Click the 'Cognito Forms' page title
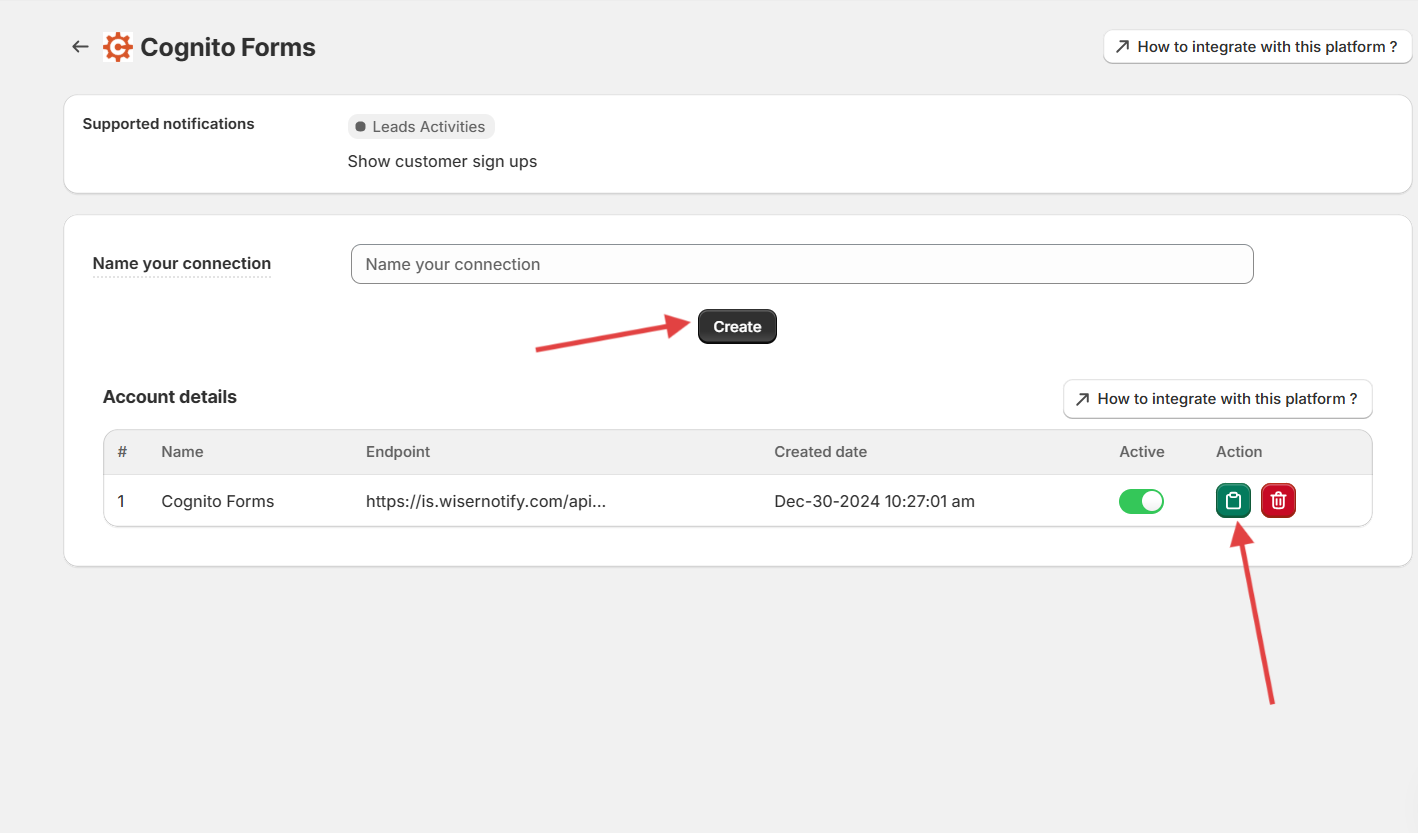 (x=228, y=47)
